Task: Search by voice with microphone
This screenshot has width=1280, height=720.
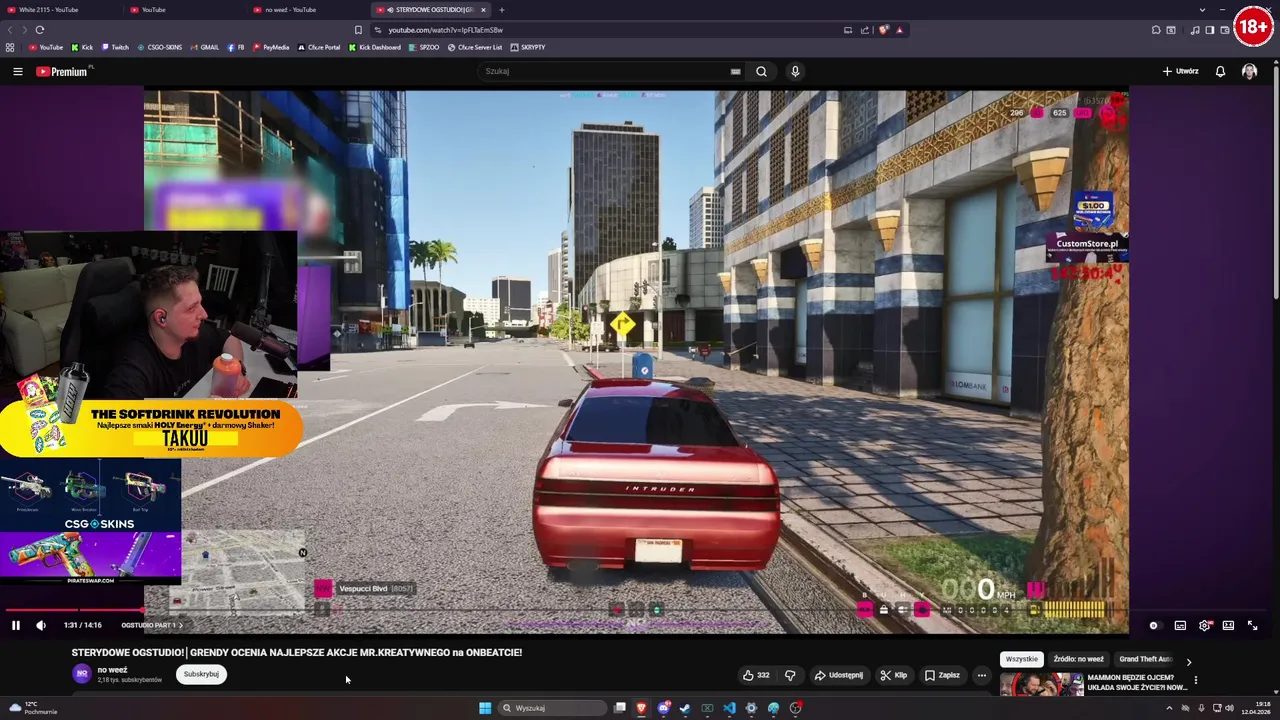Action: 795,71
